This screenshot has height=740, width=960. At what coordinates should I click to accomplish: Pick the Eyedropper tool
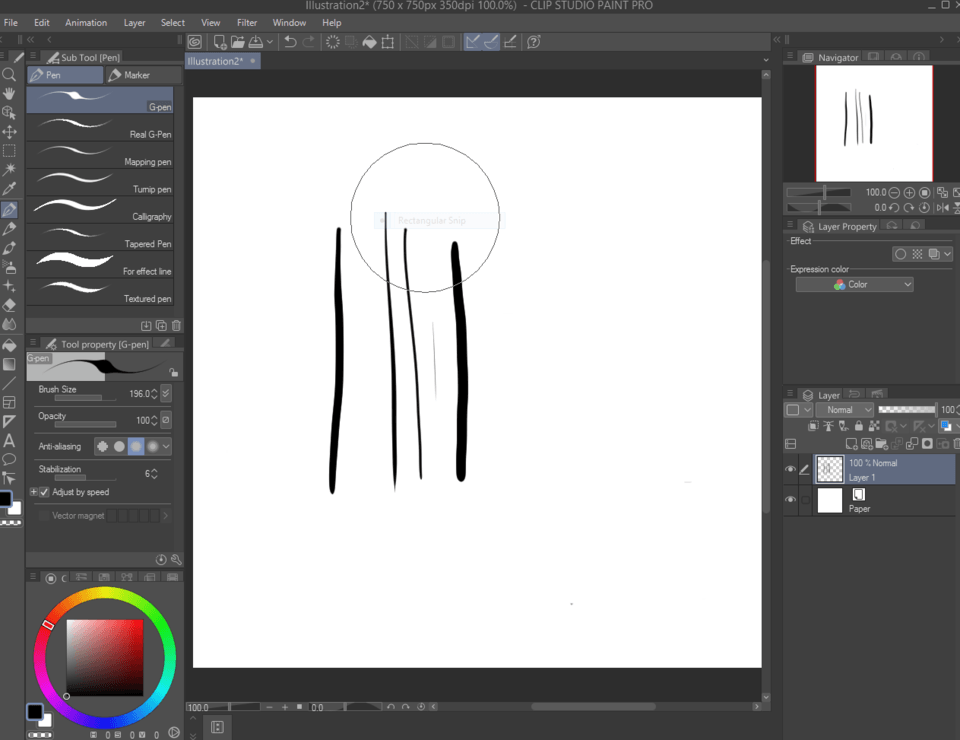click(10, 190)
